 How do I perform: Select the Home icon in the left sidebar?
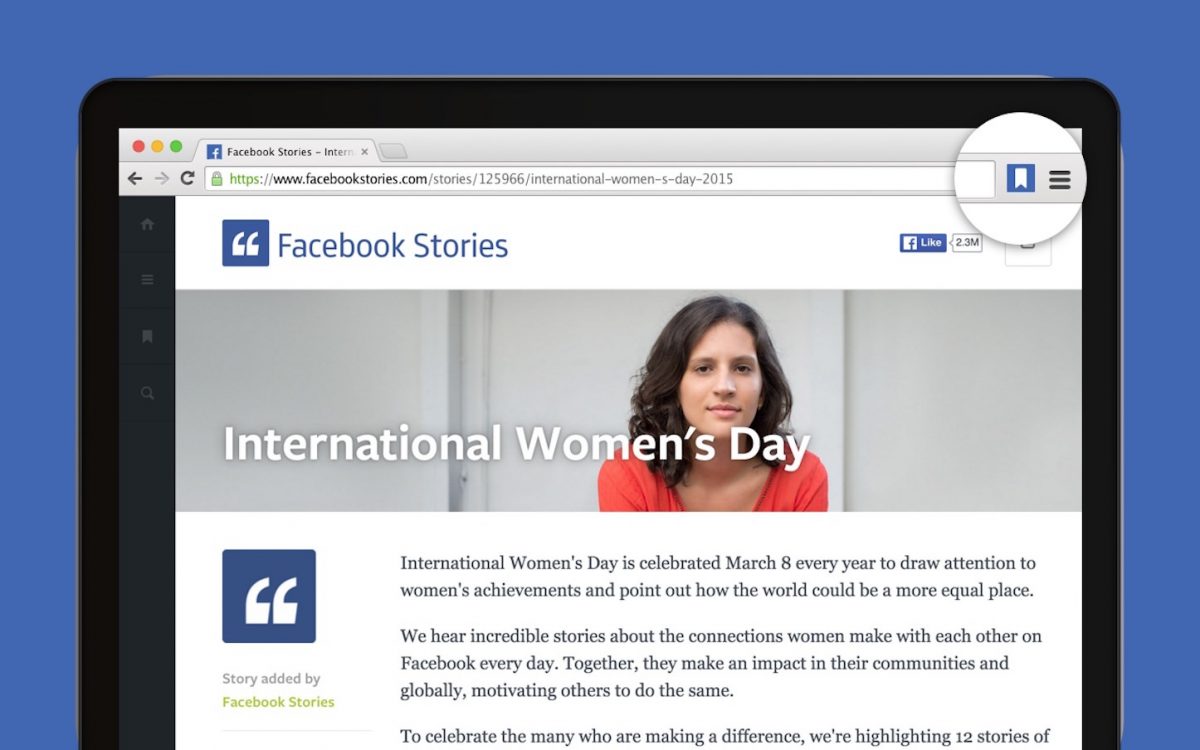click(x=147, y=225)
